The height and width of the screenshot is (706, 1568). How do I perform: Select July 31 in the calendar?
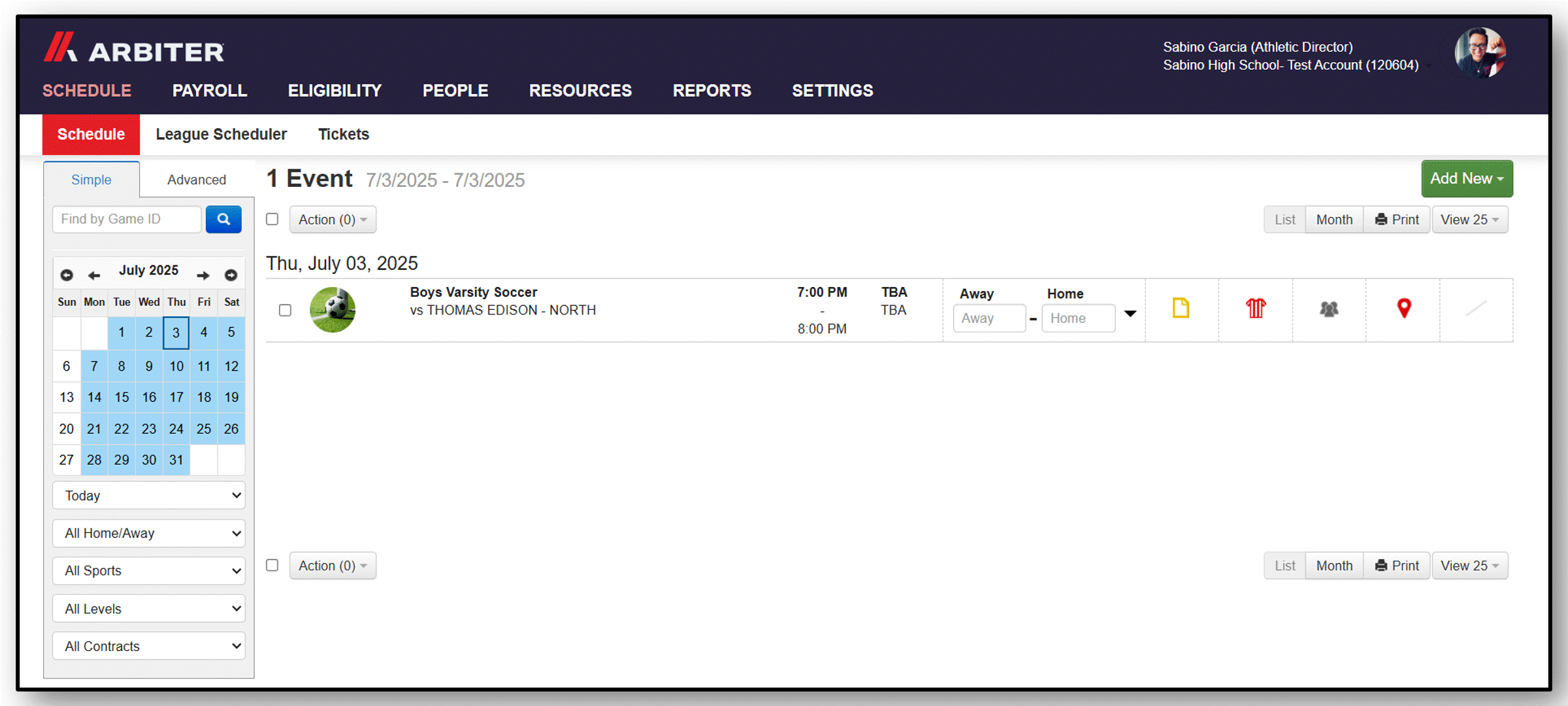pos(176,460)
